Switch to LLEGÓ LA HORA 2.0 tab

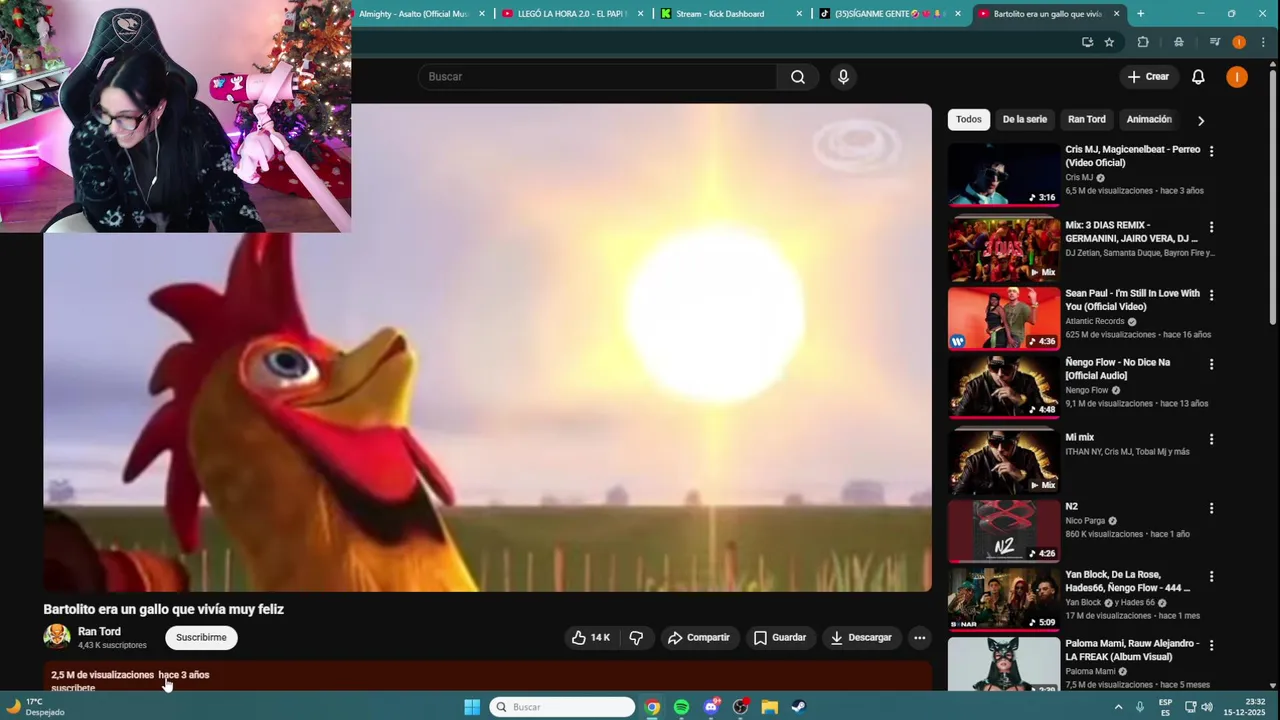coord(572,14)
